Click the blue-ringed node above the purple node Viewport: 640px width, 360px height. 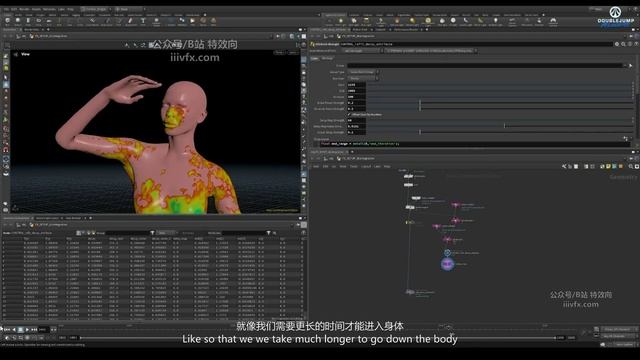coord(447,253)
